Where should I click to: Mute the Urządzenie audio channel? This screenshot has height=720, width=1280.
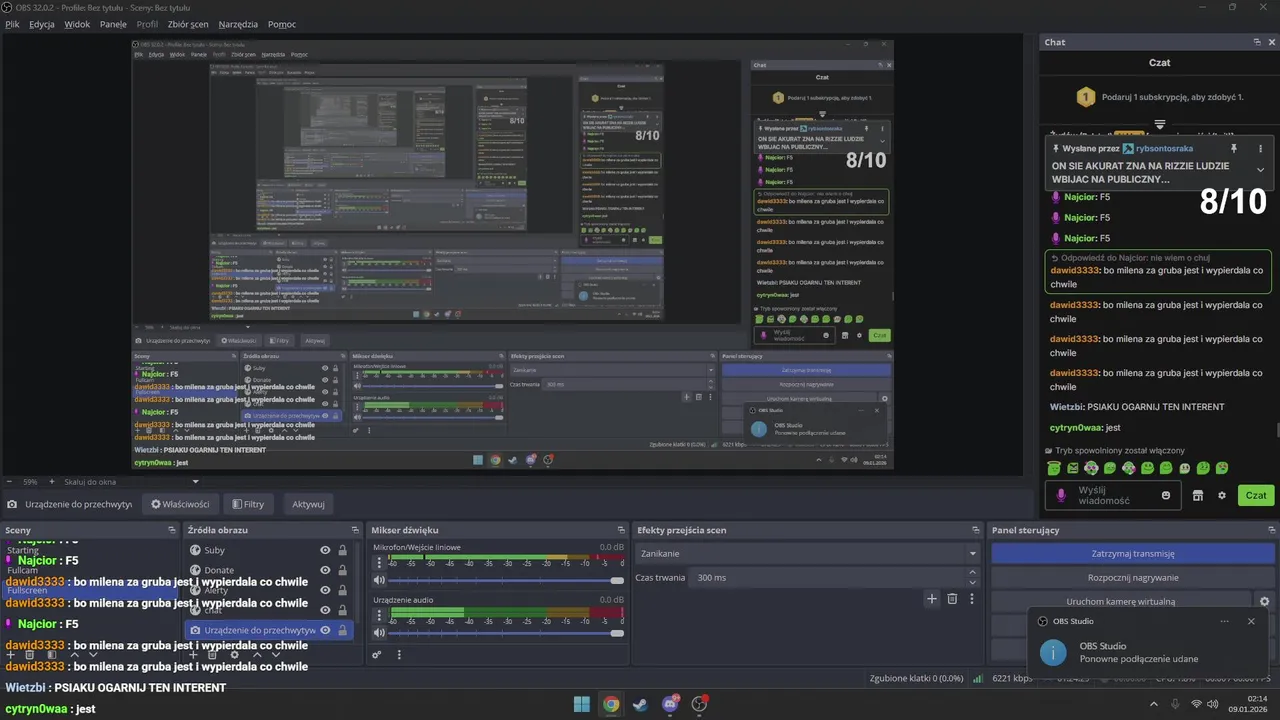coord(379,632)
